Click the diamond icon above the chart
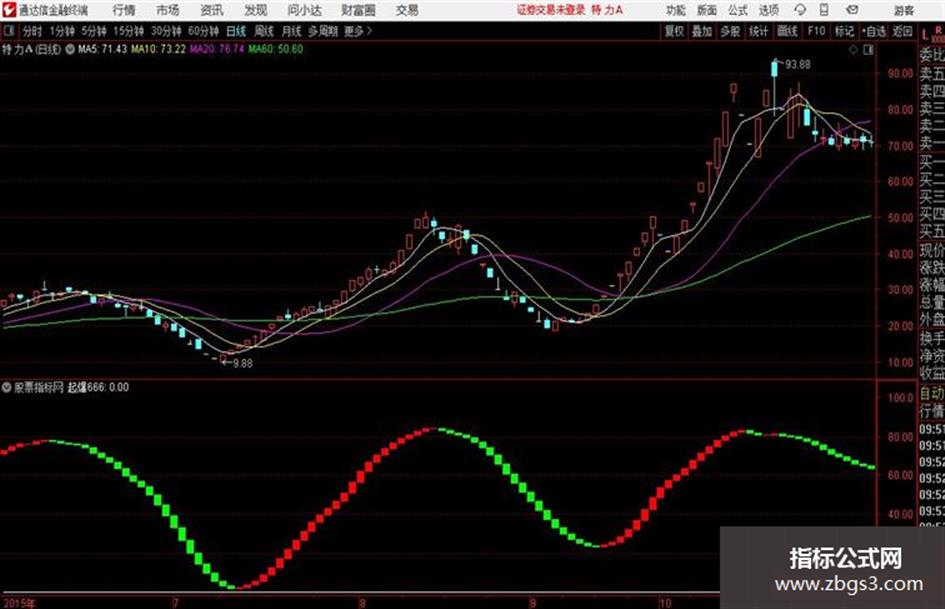 coord(853,50)
